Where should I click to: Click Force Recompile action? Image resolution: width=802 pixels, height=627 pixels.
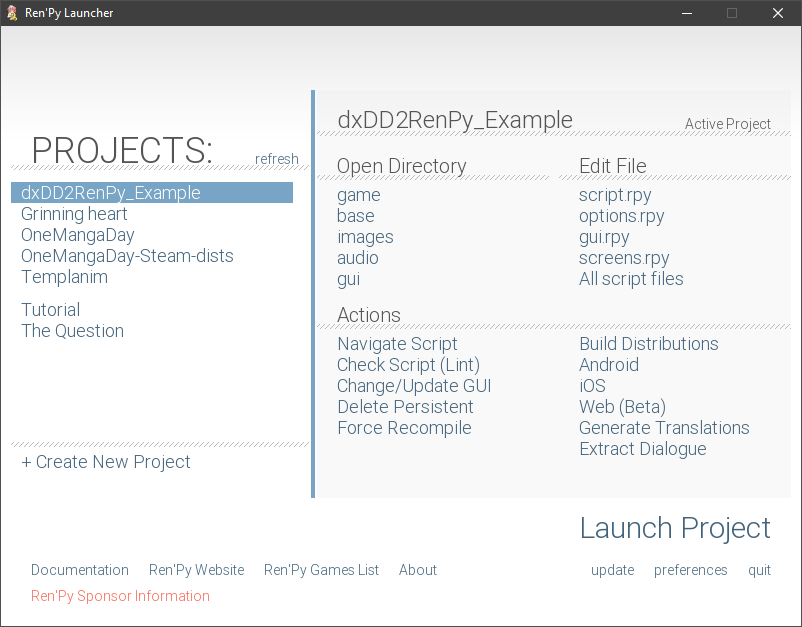coord(404,428)
